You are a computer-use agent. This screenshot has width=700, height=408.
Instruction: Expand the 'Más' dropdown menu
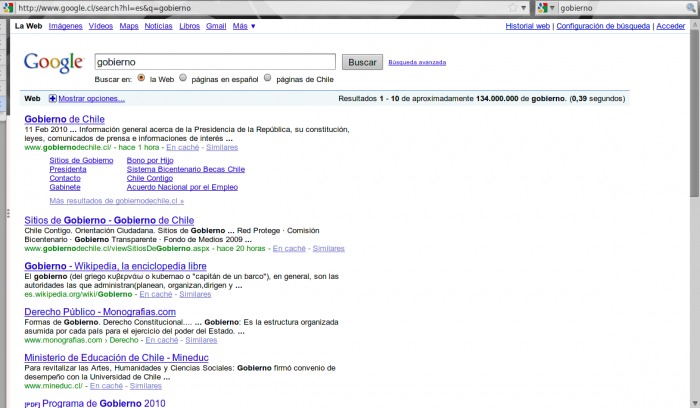pos(244,26)
